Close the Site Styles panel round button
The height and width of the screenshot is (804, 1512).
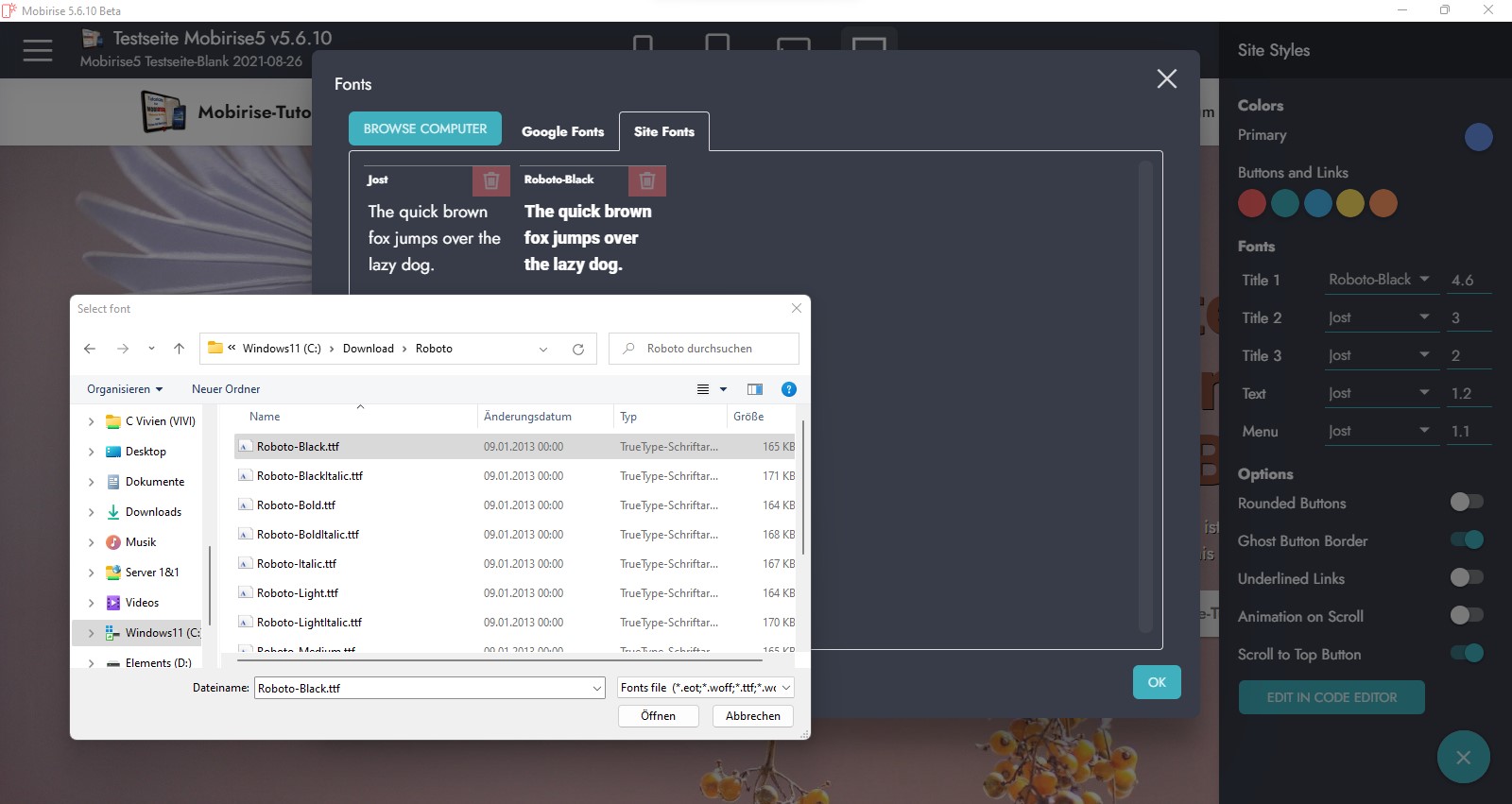(x=1464, y=757)
